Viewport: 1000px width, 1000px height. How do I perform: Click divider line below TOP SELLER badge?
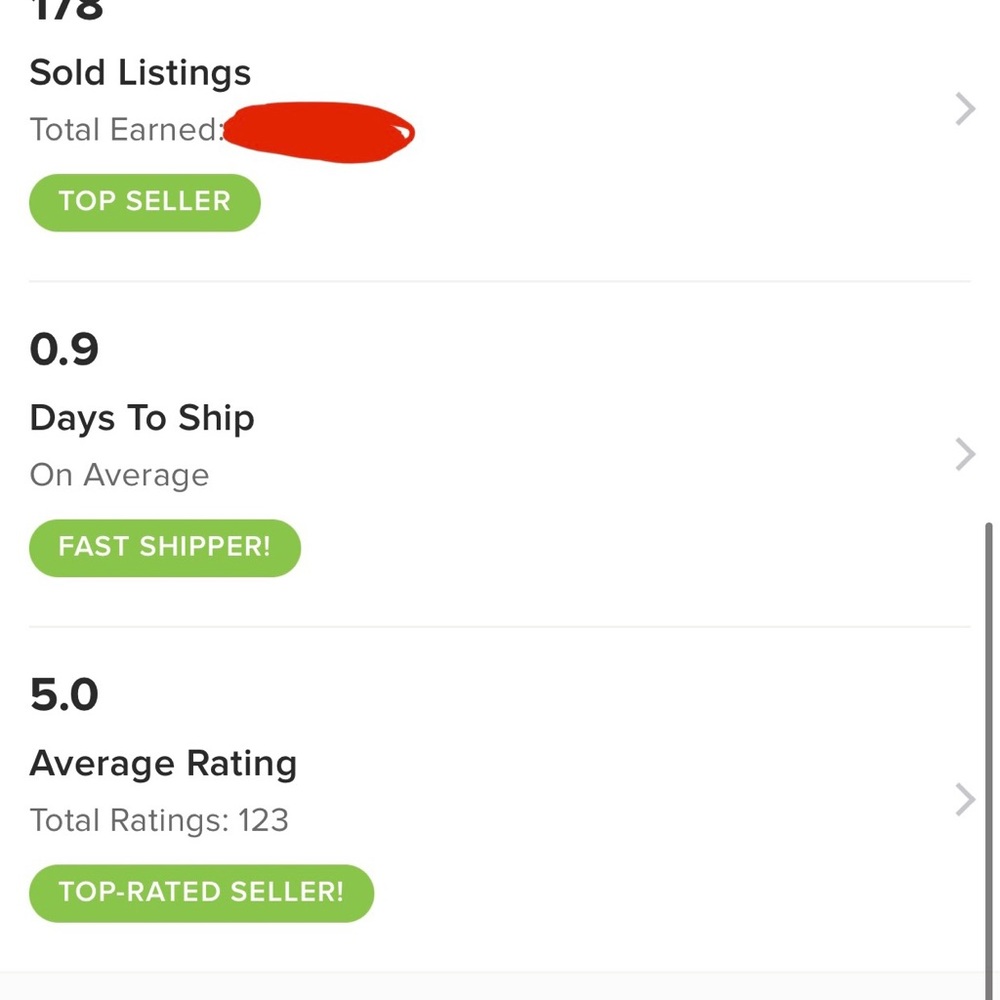[x=500, y=282]
